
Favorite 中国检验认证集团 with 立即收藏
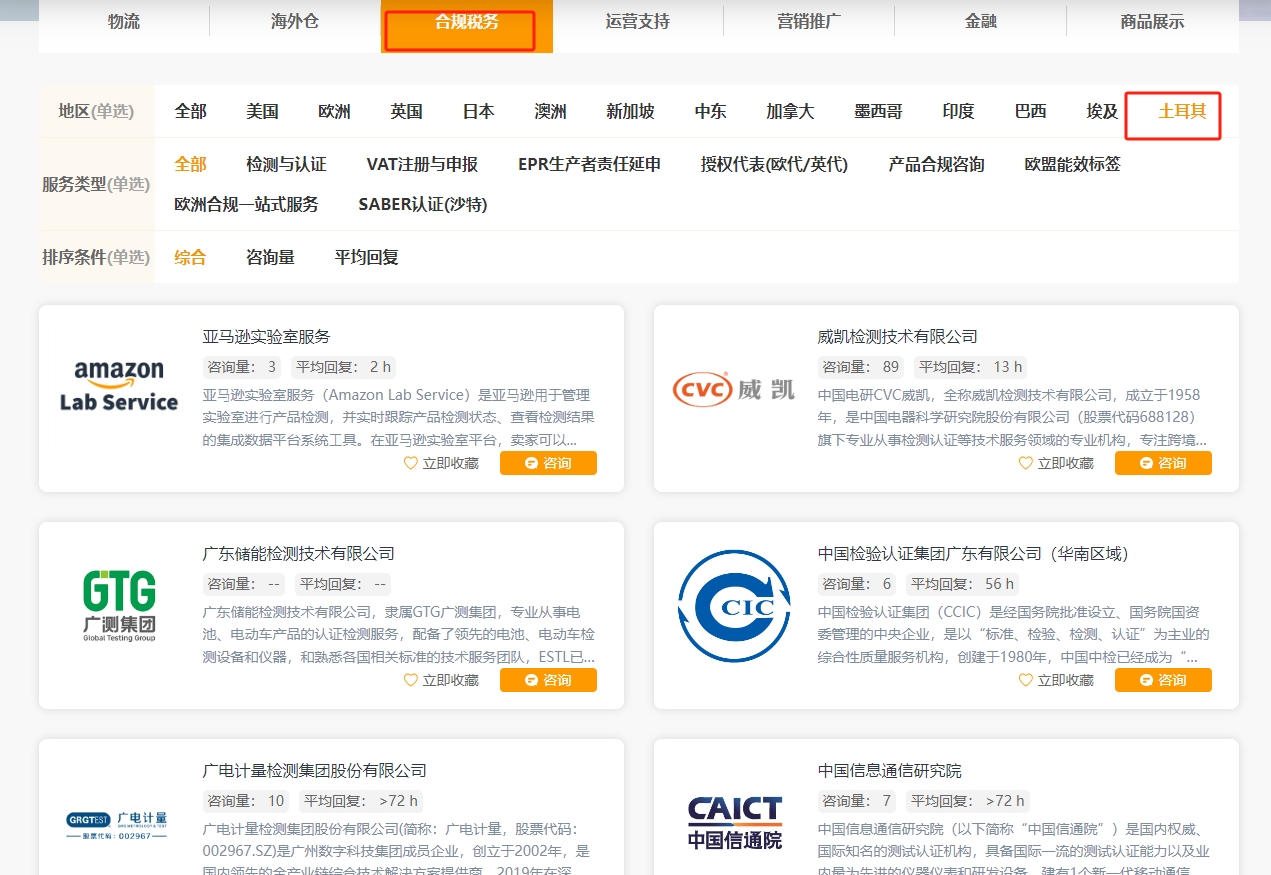(x=1056, y=680)
